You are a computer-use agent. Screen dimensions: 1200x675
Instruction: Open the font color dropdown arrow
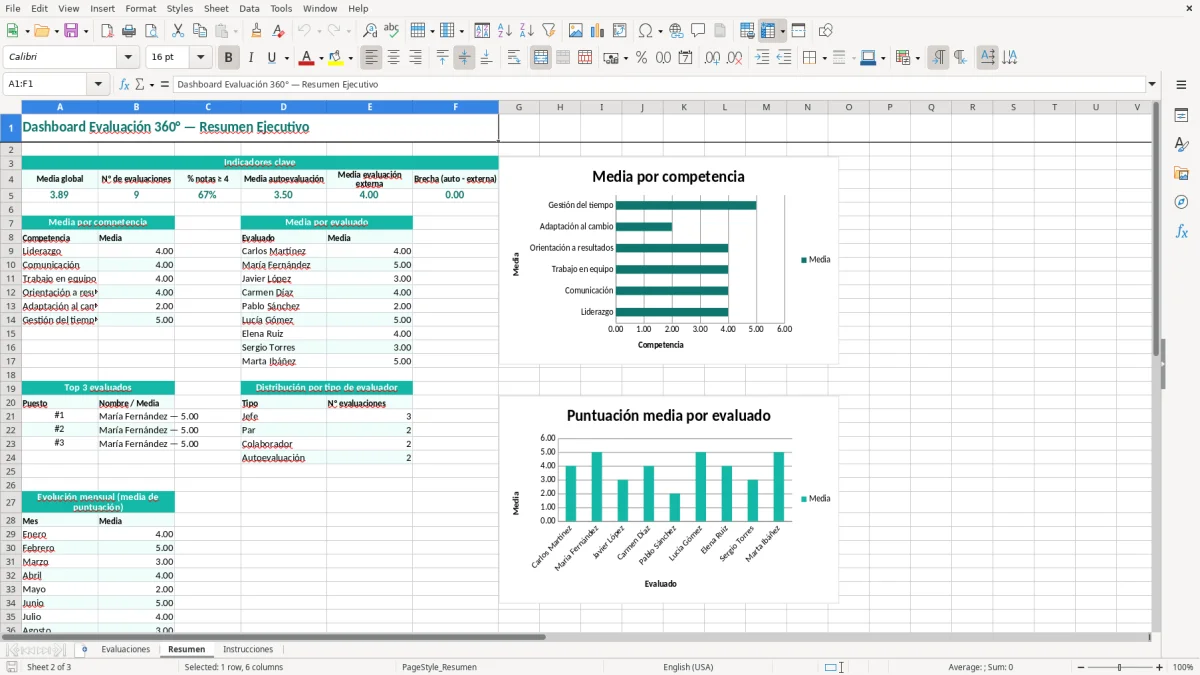[x=321, y=58]
